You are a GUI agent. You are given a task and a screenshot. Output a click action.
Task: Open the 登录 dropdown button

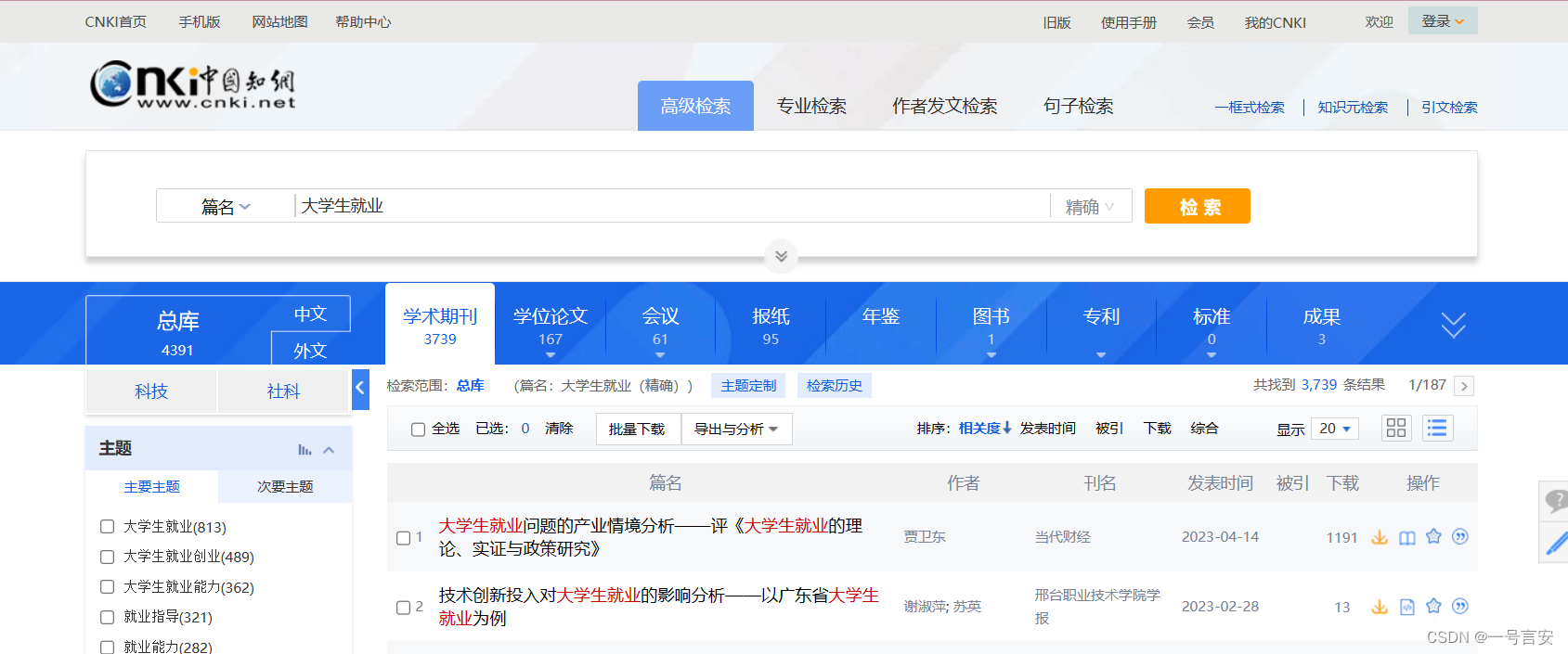[1443, 21]
